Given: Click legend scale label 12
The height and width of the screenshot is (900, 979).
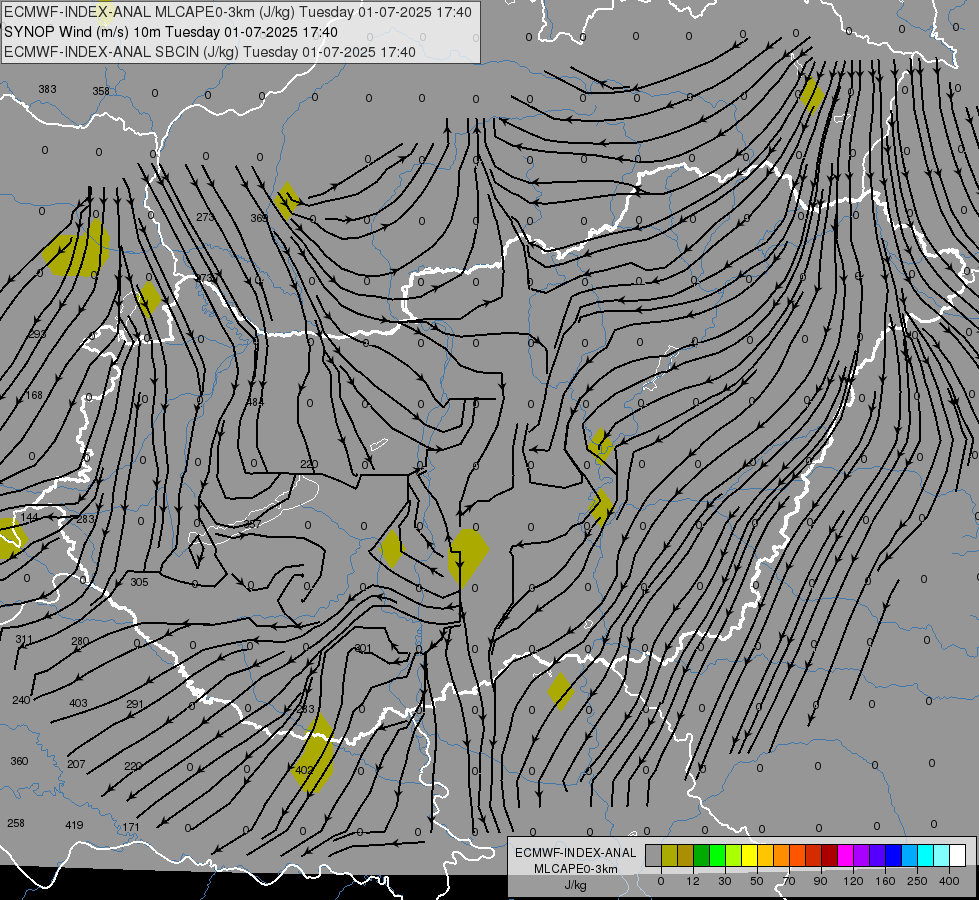Looking at the screenshot, I should (693, 881).
